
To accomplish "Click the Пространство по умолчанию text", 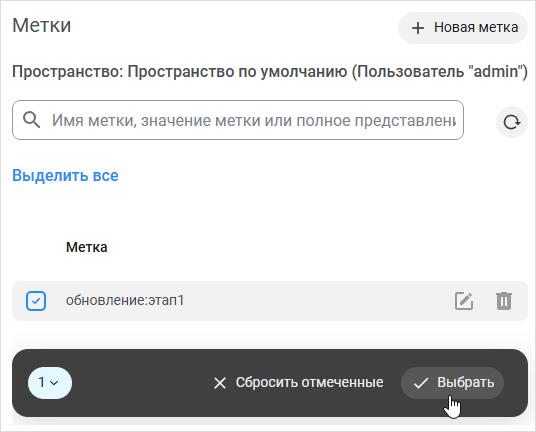I will point(237,72).
